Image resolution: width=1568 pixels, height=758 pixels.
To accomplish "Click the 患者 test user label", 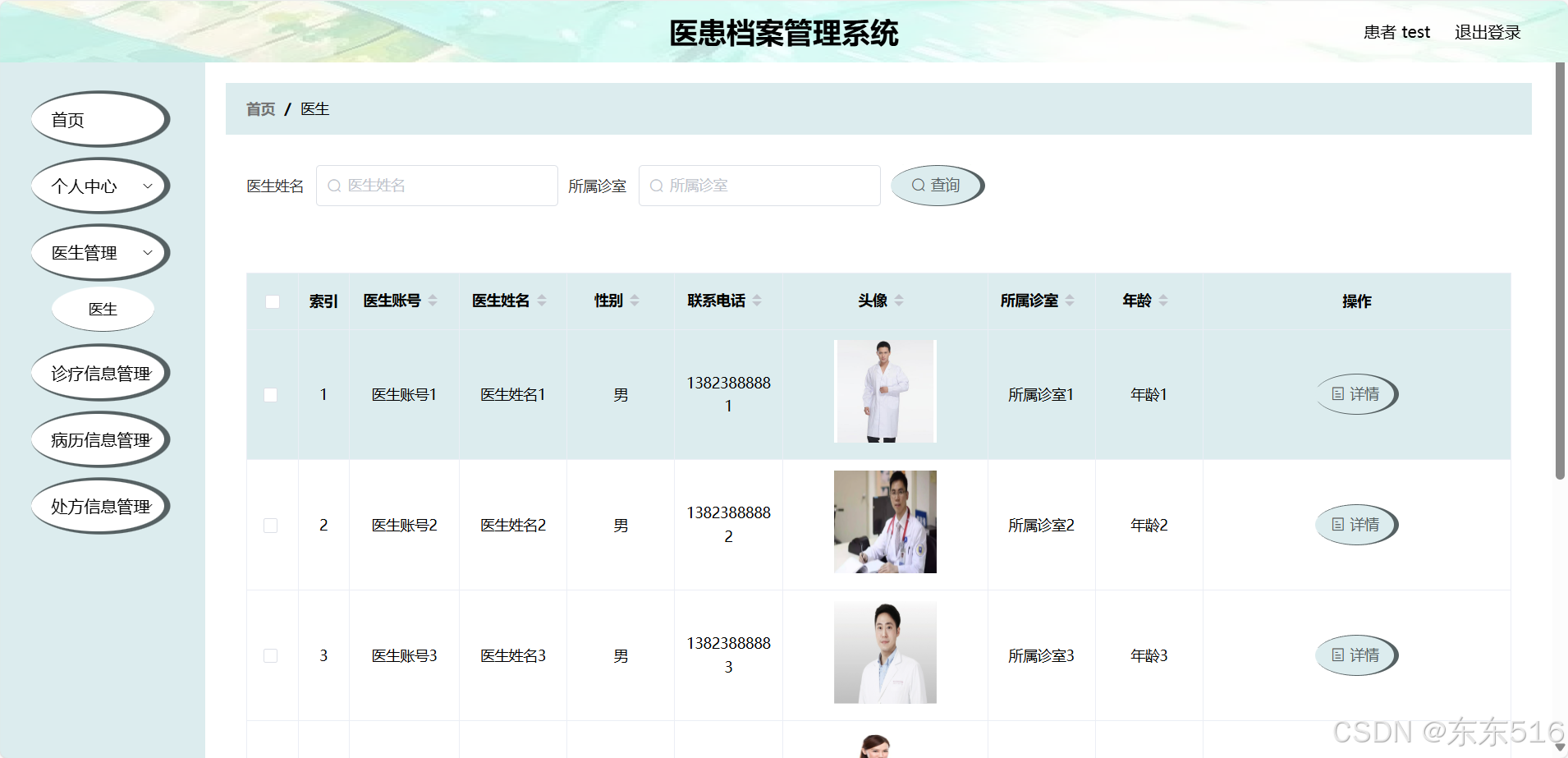I will (x=1396, y=32).
